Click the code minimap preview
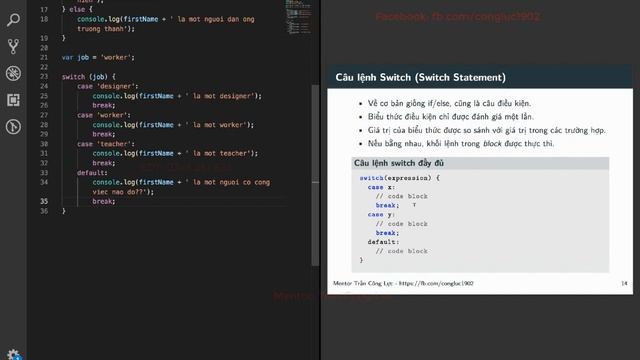Viewport: 640px width, 360px height. click(x=298, y=17)
